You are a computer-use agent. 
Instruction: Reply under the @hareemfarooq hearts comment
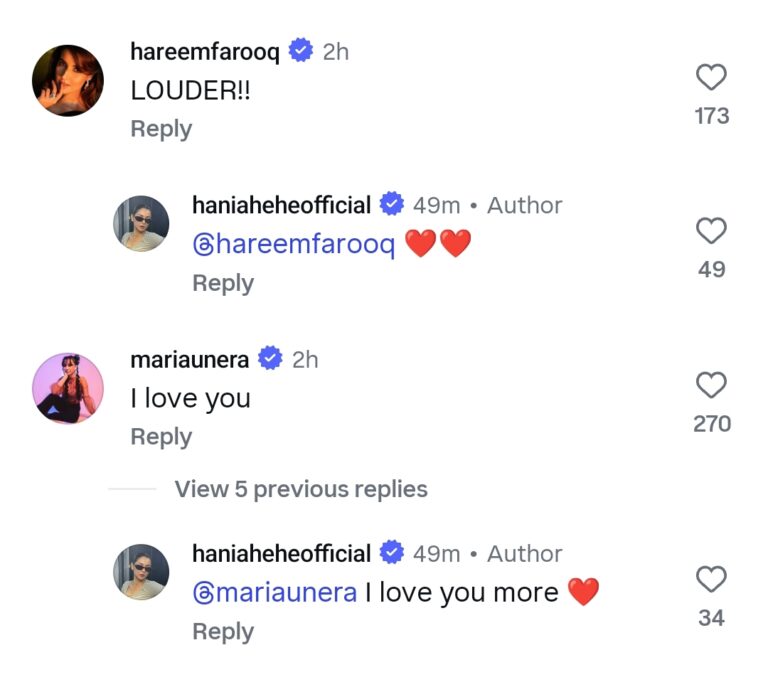click(223, 283)
